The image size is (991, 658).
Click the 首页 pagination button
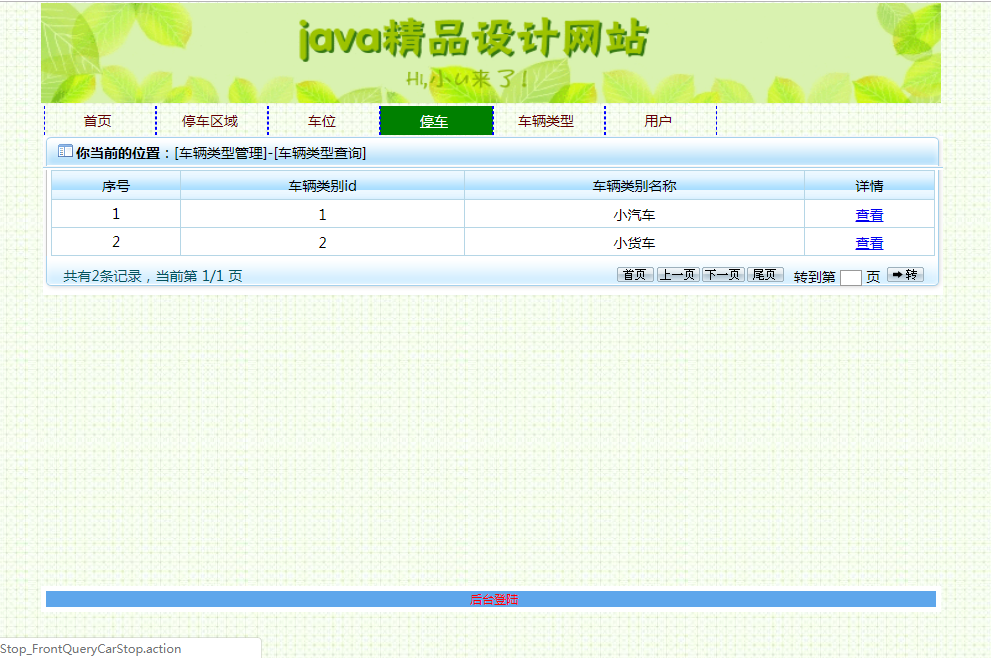click(635, 274)
